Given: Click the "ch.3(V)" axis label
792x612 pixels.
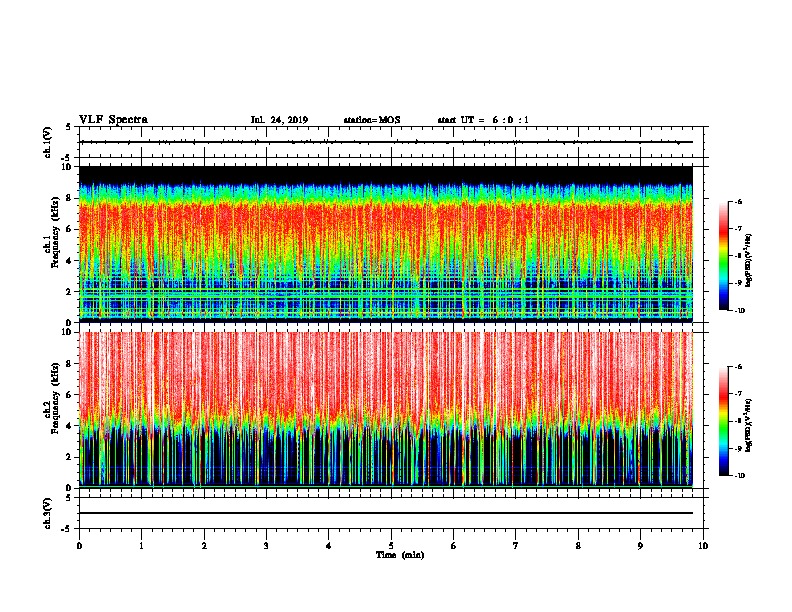Looking at the screenshot, I should [x=47, y=514].
